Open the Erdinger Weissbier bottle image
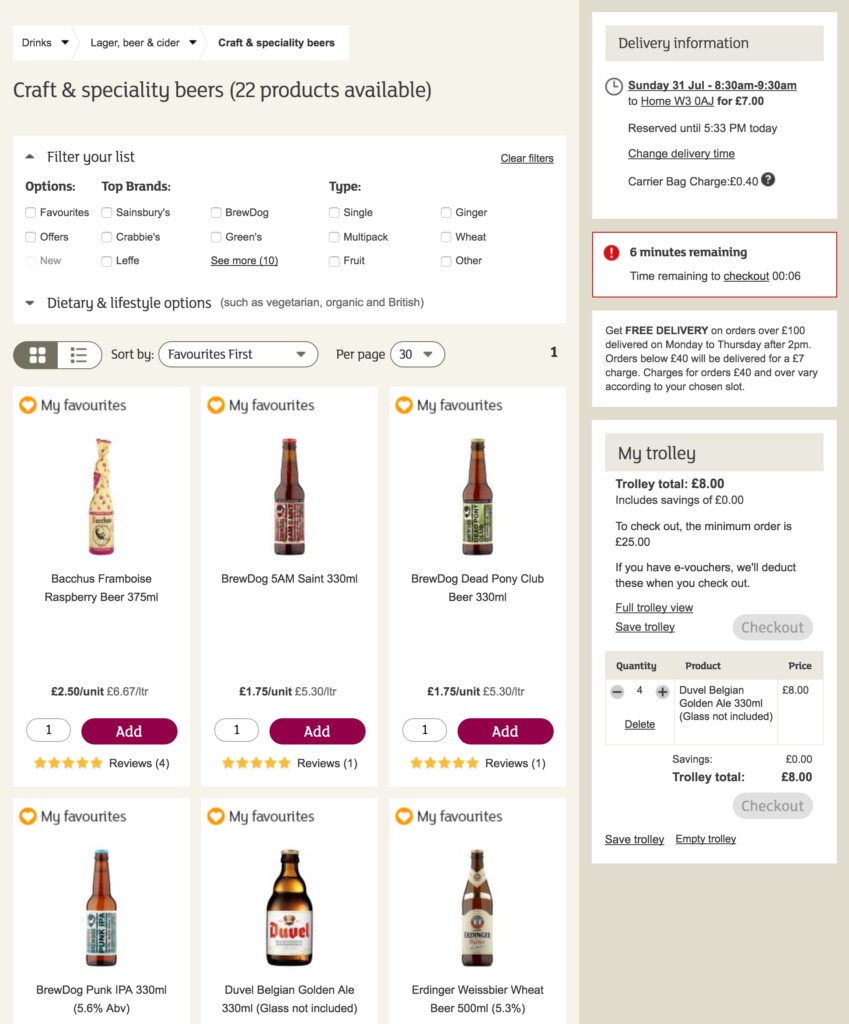This screenshot has width=849, height=1024. tap(477, 908)
